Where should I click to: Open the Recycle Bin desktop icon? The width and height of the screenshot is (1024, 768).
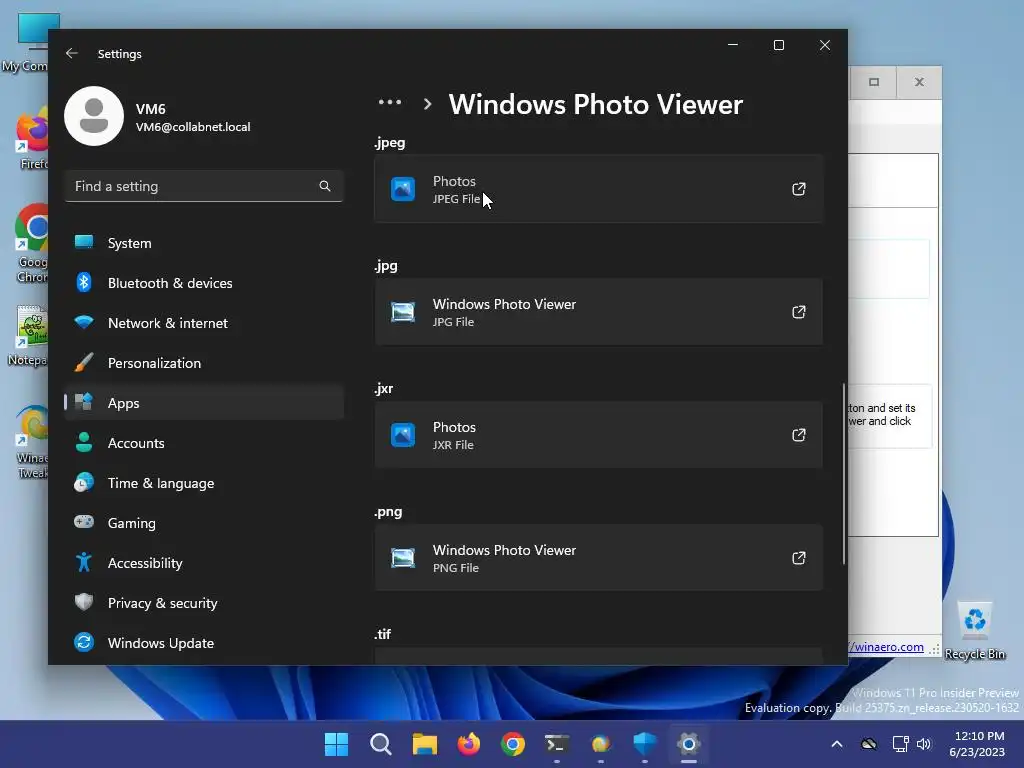tap(975, 631)
